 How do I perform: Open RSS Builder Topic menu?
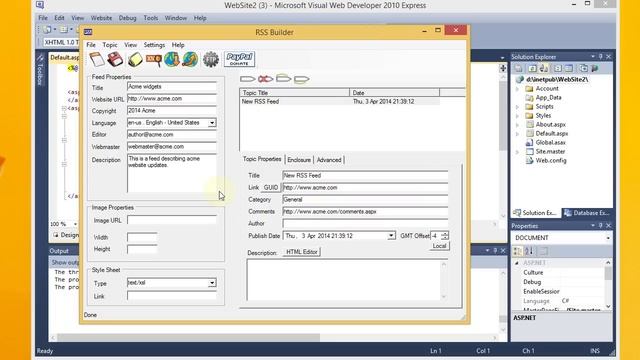click(110, 45)
